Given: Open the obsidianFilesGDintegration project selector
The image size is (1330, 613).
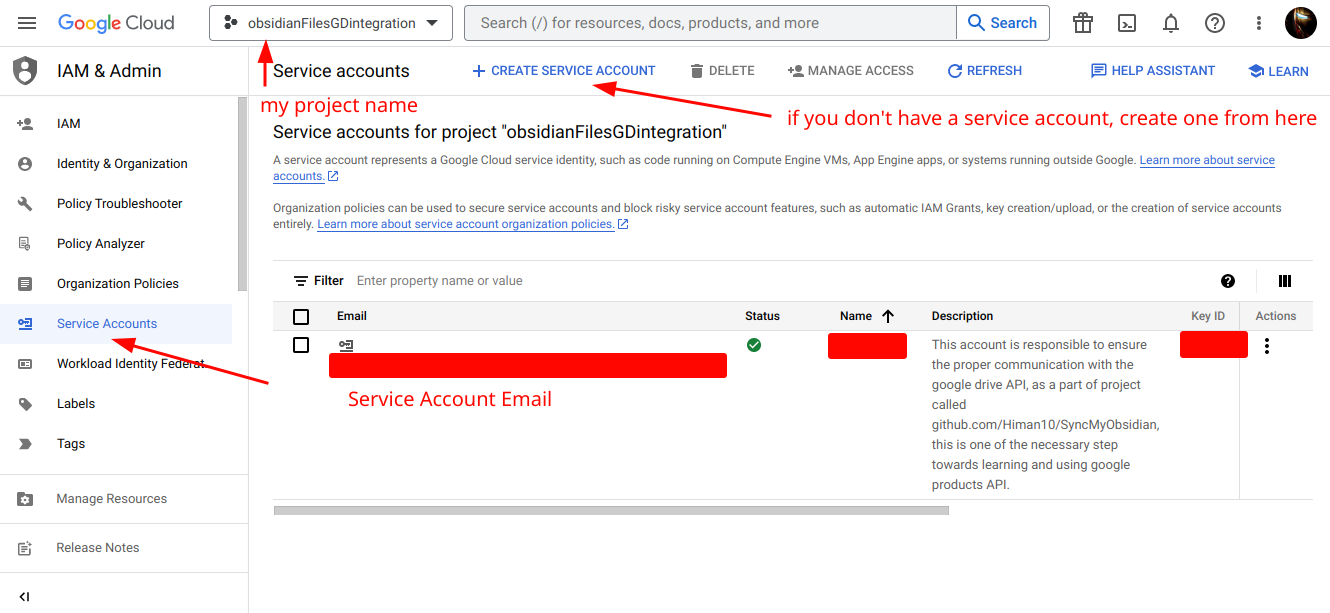Looking at the screenshot, I should pos(331,23).
